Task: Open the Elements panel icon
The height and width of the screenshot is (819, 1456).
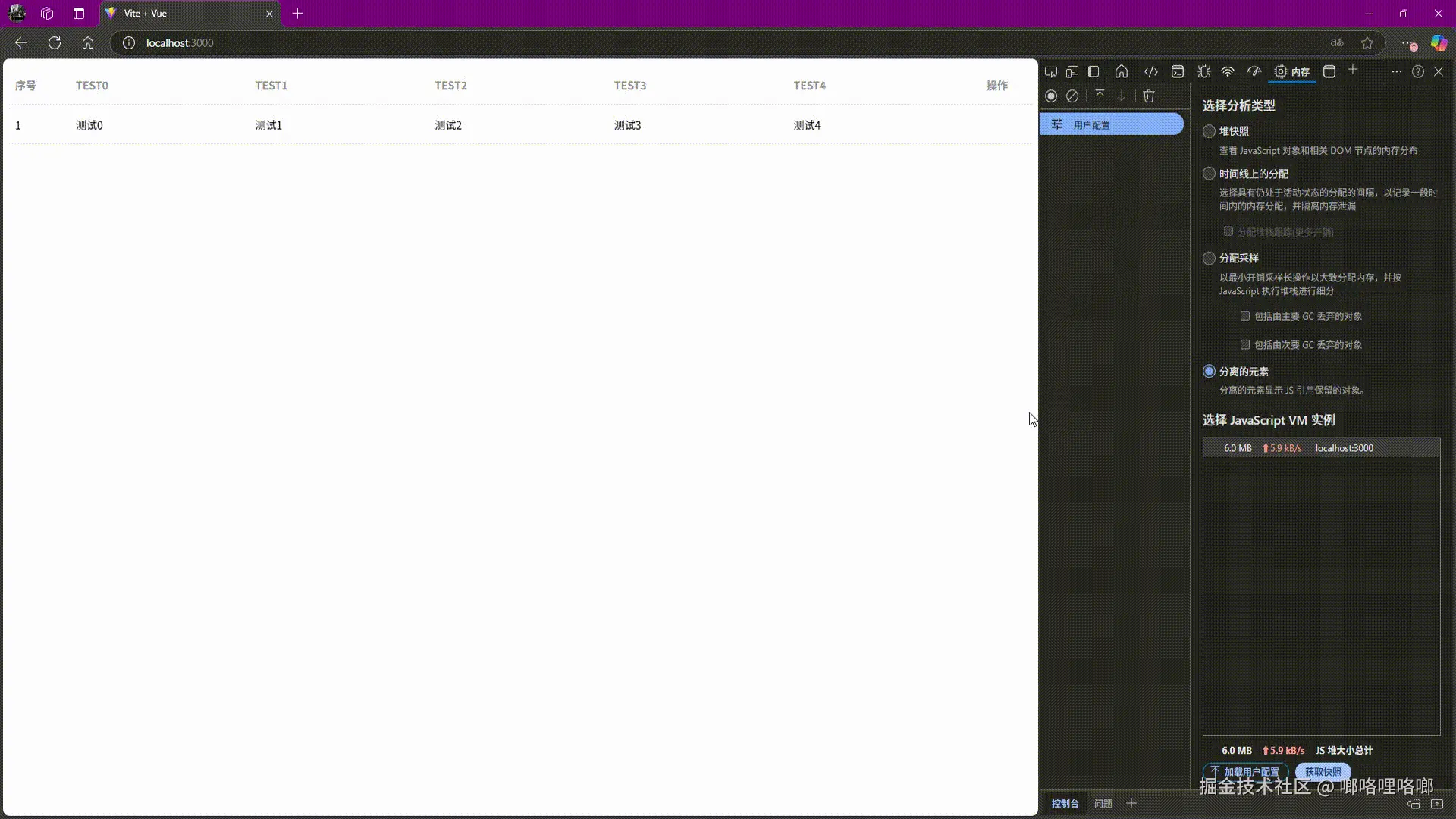Action: click(x=1150, y=72)
